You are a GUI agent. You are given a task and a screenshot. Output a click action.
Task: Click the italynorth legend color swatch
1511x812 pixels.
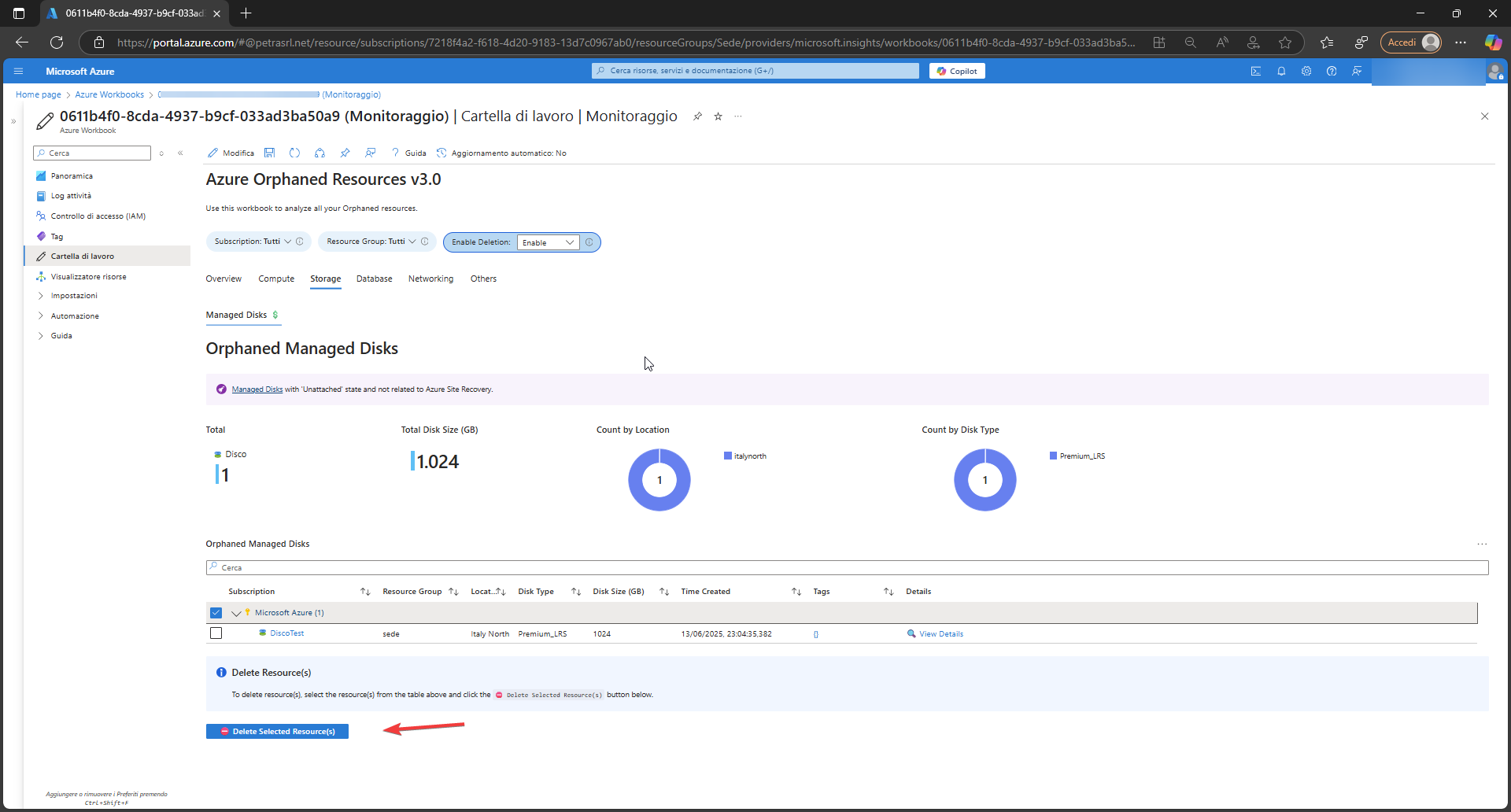tap(728, 456)
